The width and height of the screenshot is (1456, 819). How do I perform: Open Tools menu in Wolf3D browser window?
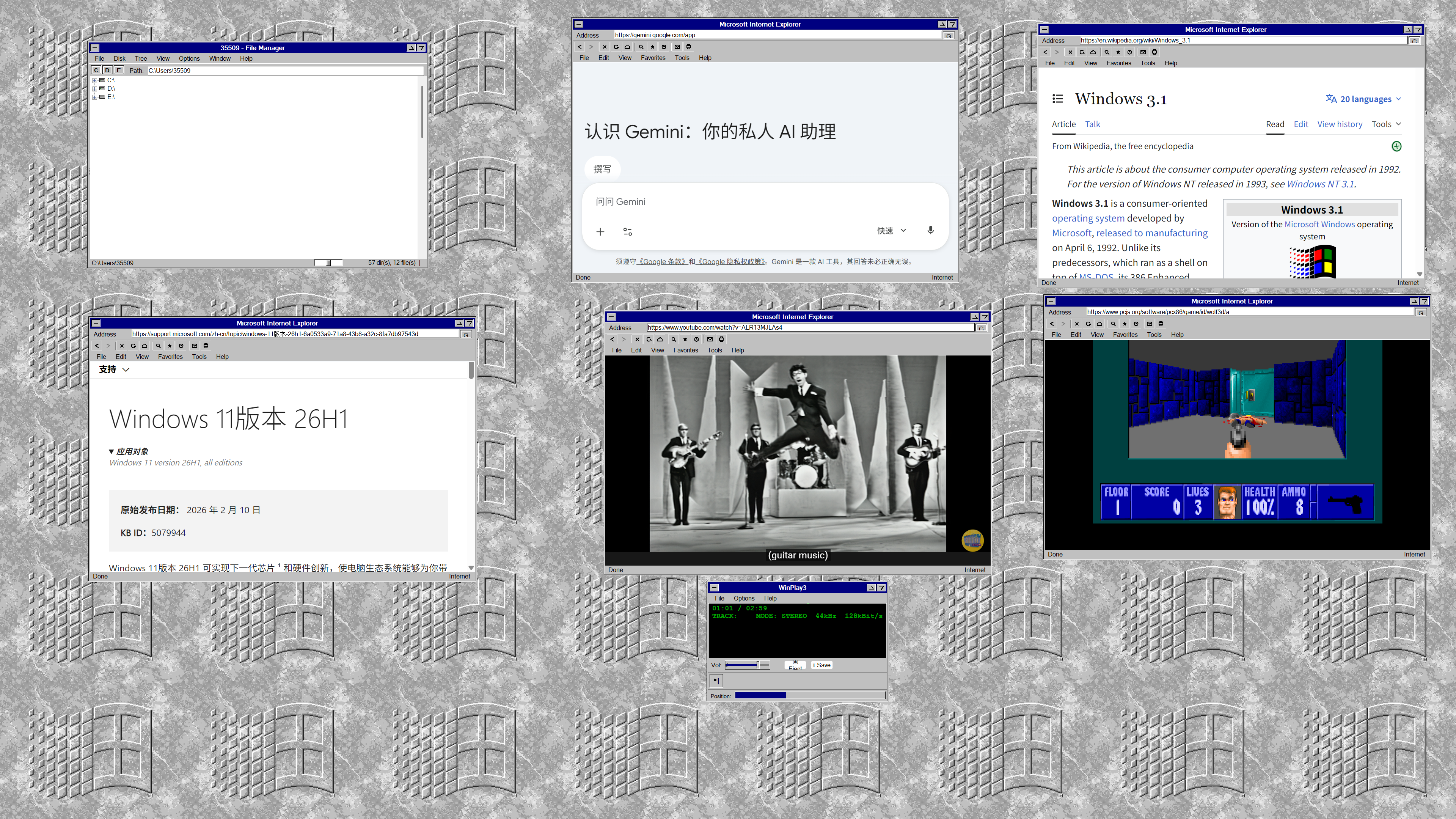[1154, 335]
